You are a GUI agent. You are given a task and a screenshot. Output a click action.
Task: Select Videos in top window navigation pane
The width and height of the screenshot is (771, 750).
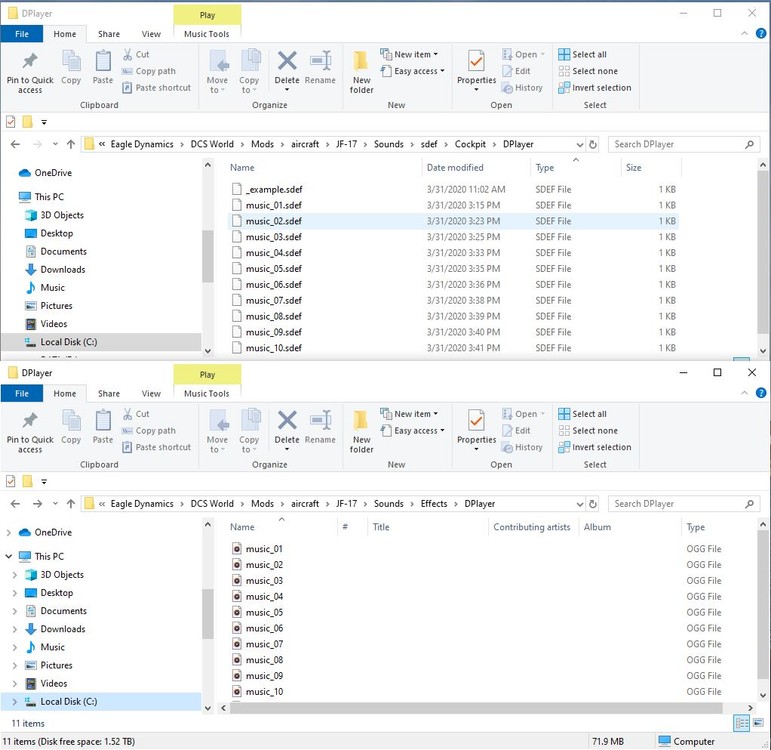tap(54, 324)
